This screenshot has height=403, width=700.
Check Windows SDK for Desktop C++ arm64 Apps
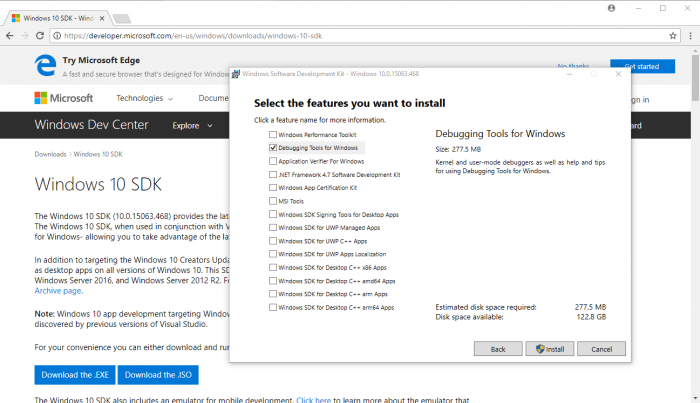tap(273, 307)
